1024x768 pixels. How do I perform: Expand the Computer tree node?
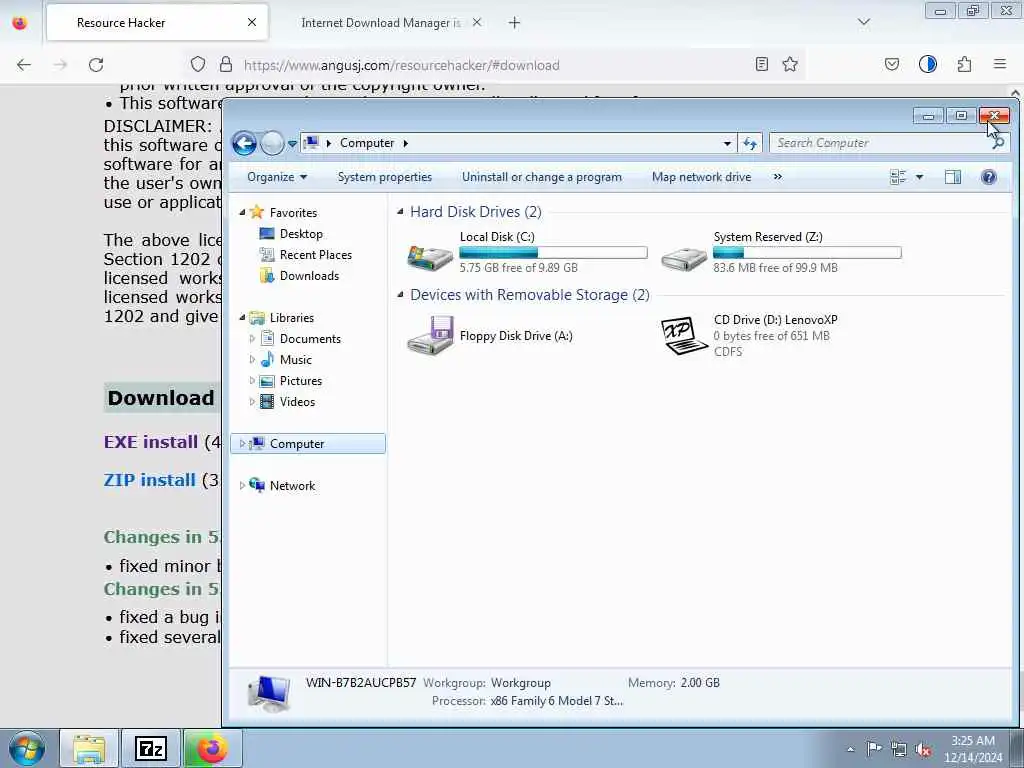[242, 443]
